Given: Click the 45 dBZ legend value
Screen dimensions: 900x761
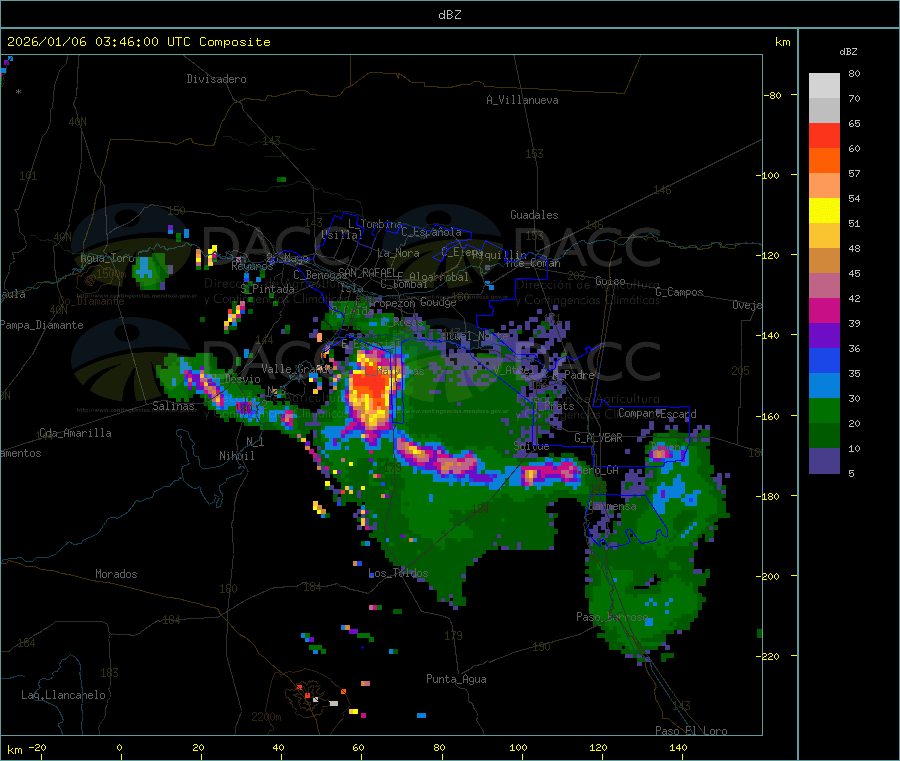Looking at the screenshot, I should [x=854, y=273].
